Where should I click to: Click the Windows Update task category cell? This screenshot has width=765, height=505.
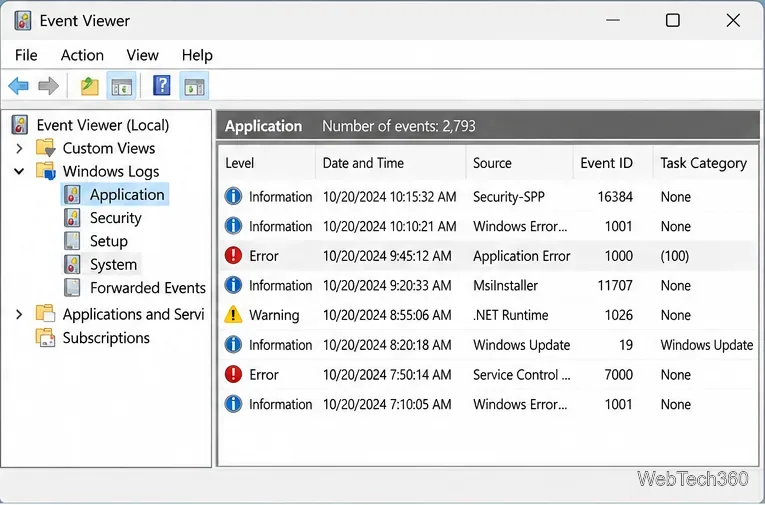pyautogui.click(x=707, y=345)
